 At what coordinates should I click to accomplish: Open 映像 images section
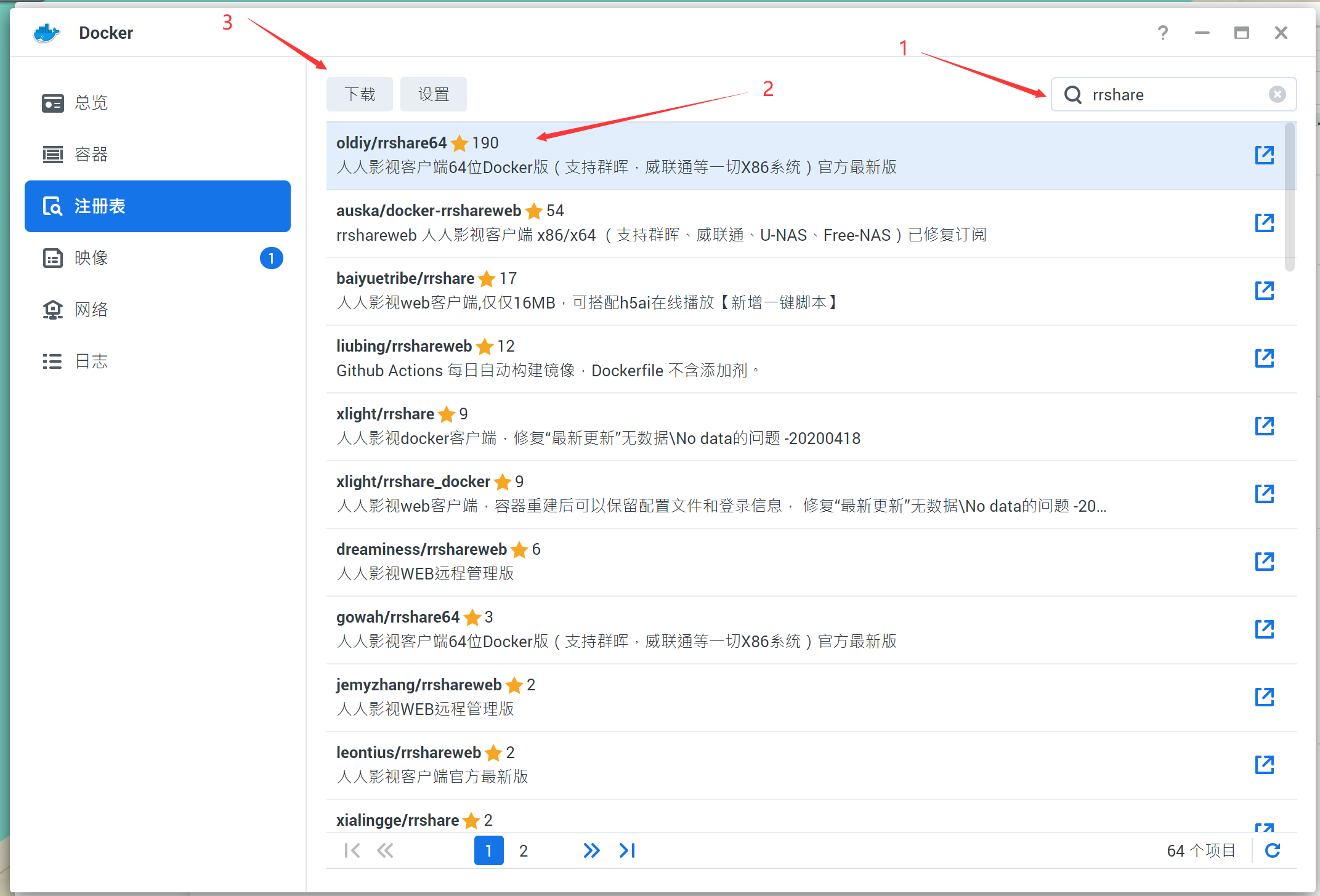pos(158,258)
